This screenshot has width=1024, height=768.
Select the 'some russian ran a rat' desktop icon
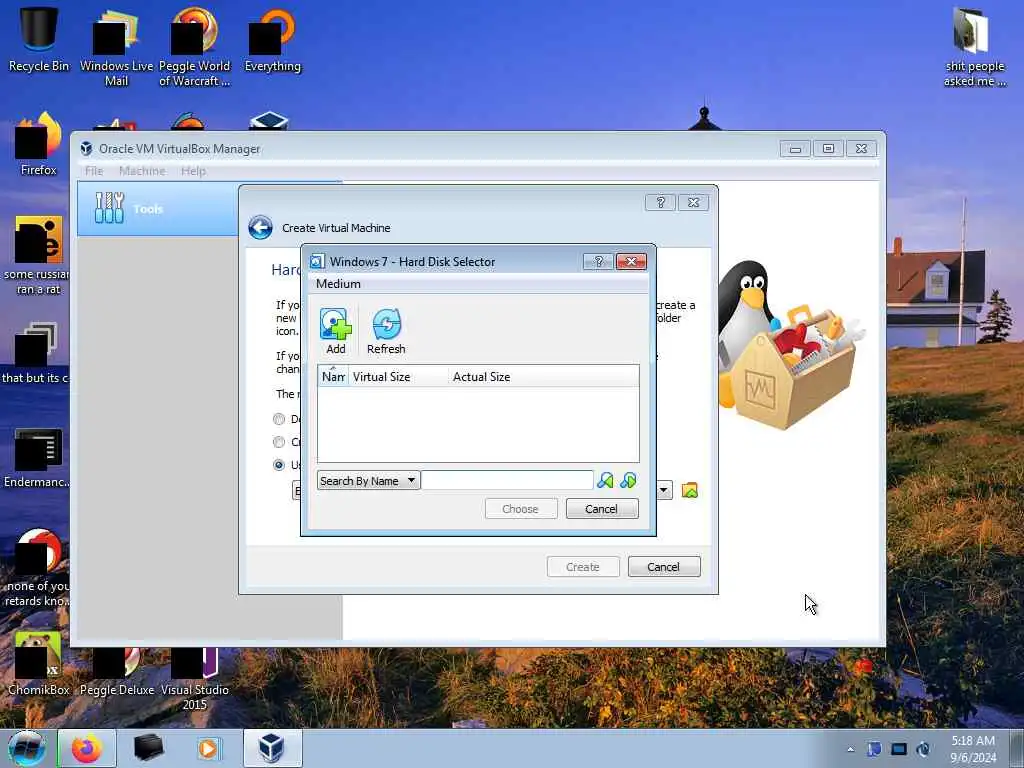(37, 256)
